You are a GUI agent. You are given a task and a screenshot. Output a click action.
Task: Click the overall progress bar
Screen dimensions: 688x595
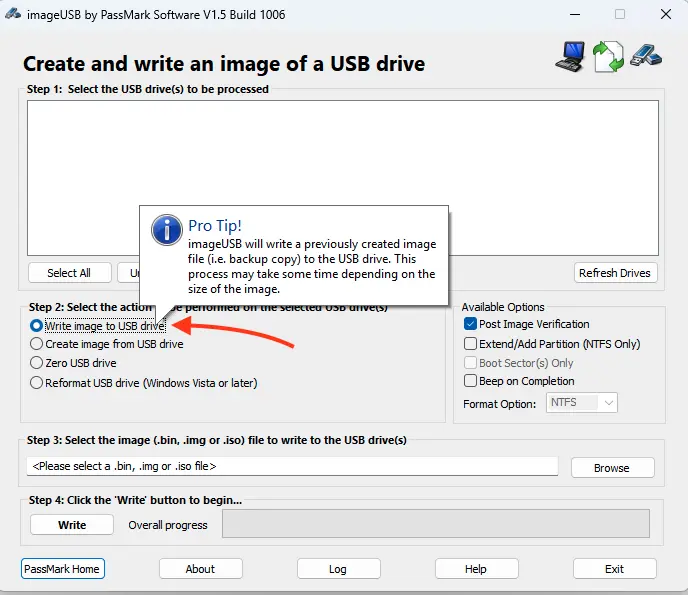[436, 523]
